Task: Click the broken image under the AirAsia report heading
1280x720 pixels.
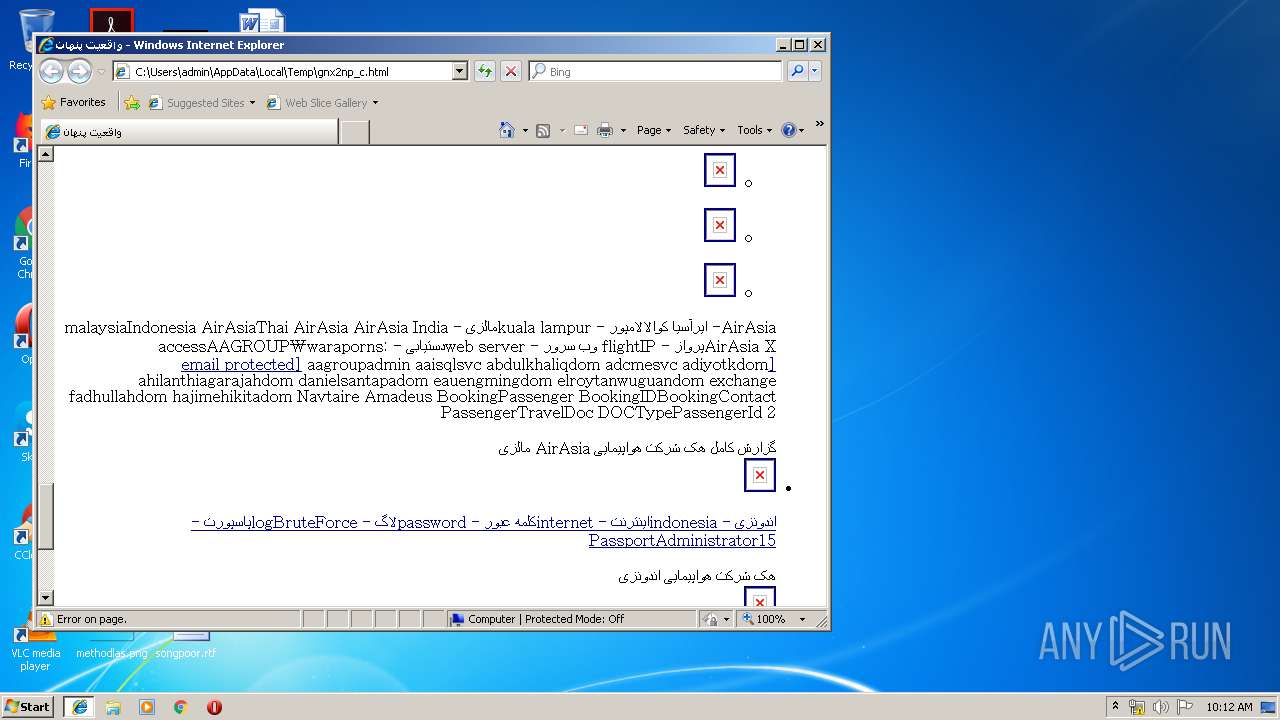Action: (760, 475)
